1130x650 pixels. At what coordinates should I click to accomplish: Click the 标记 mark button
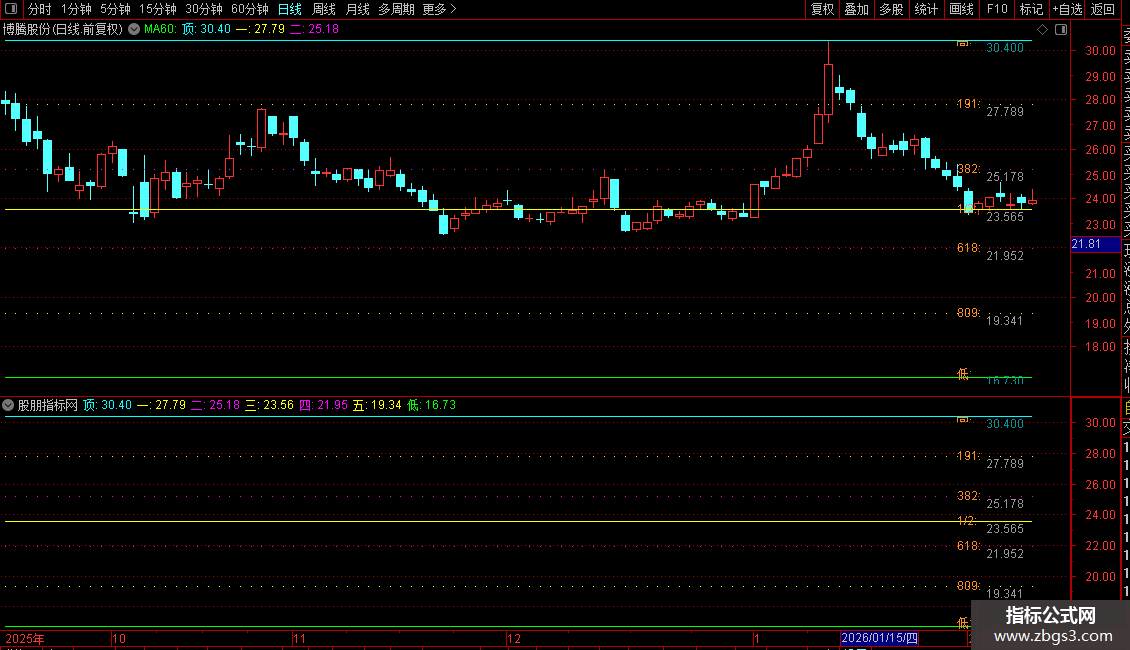[x=1031, y=9]
